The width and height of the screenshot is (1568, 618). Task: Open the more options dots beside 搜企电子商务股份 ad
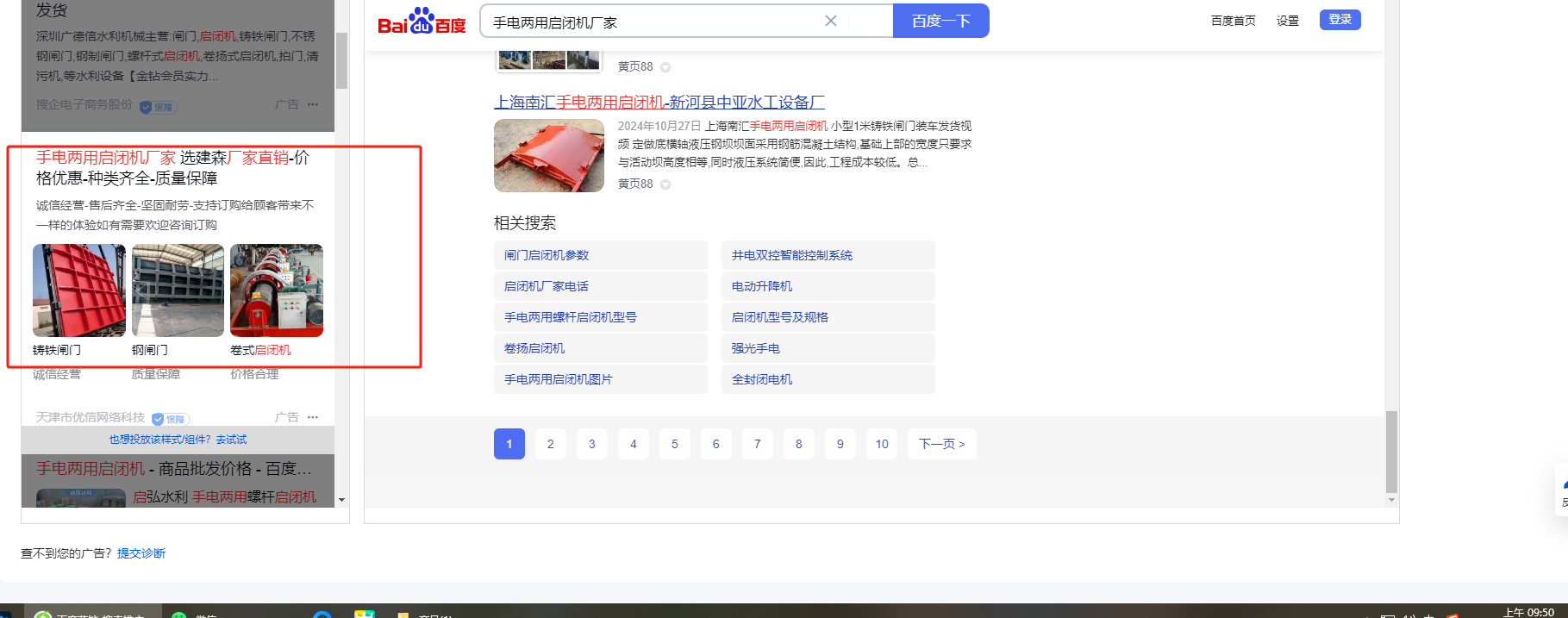click(x=313, y=104)
